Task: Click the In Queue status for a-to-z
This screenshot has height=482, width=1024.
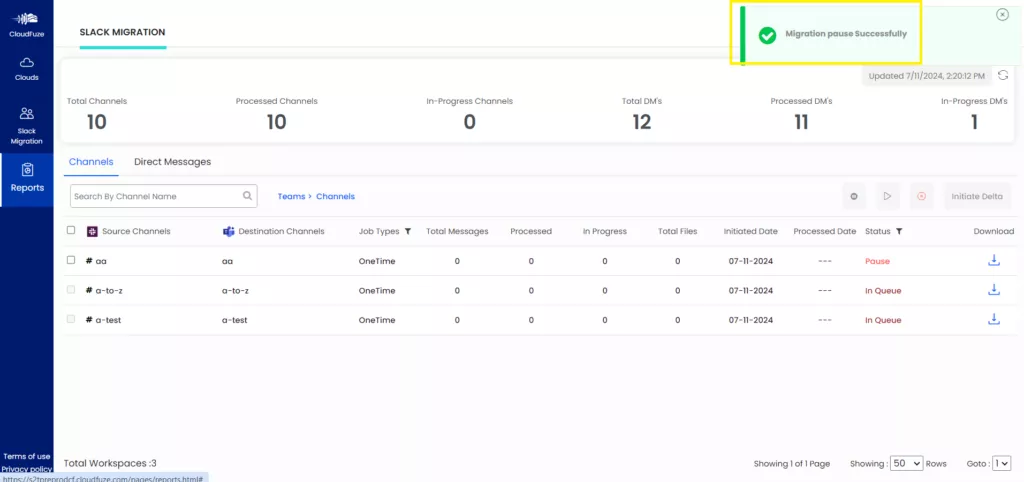Action: click(883, 291)
